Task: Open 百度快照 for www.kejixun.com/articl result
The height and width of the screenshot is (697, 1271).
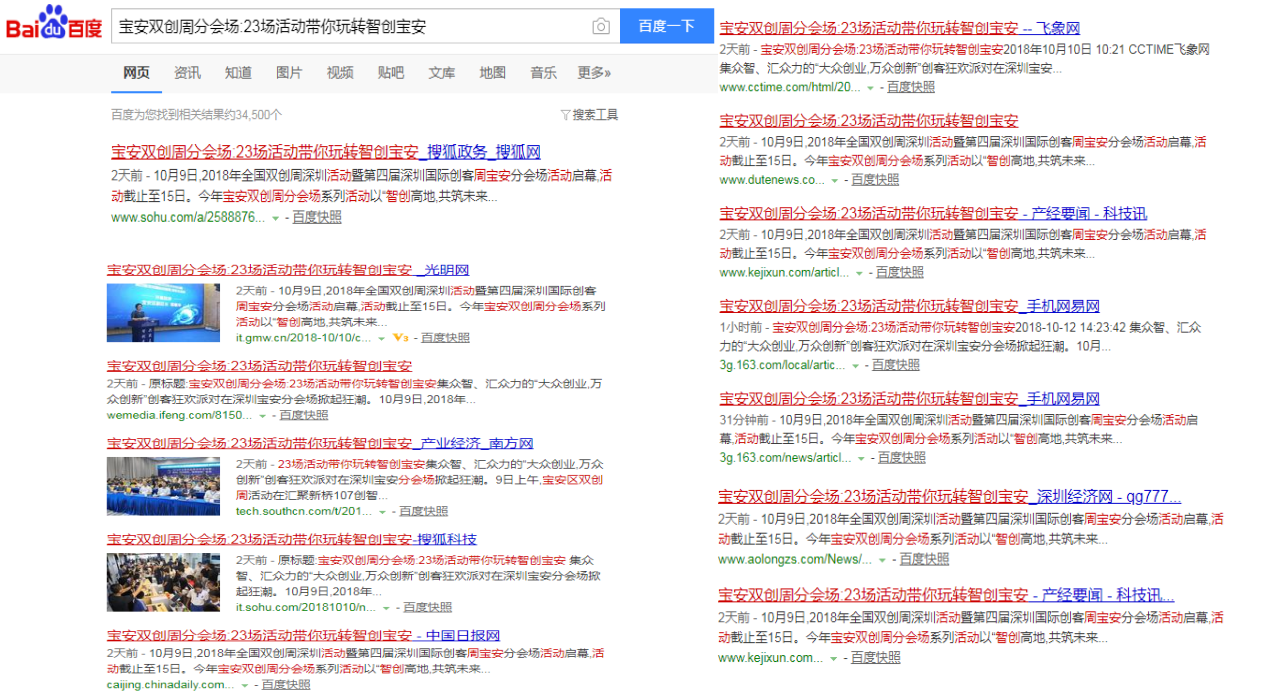Action: (x=900, y=272)
